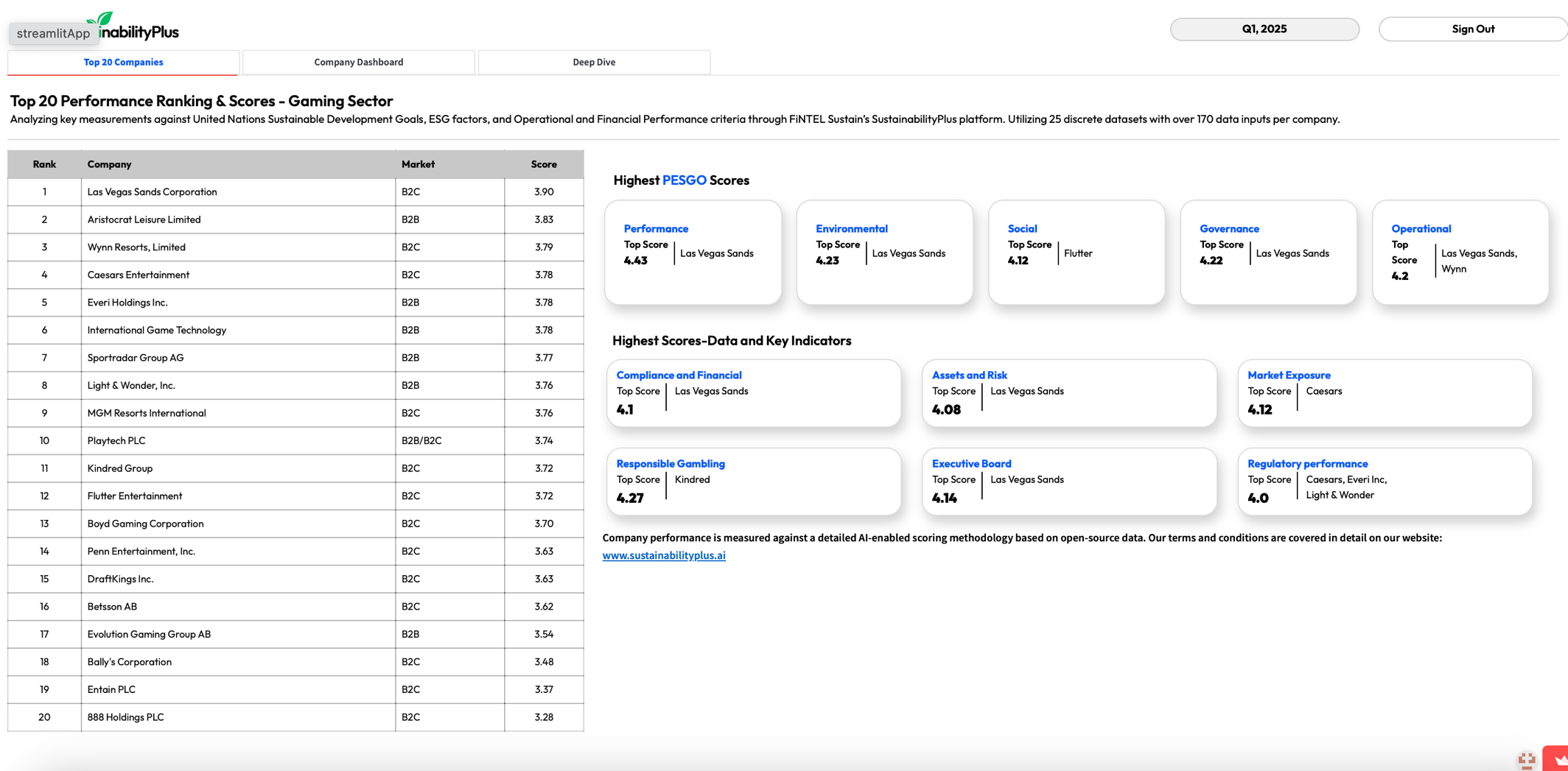
Task: Switch to the Company Dashboard tab
Action: [x=358, y=63]
